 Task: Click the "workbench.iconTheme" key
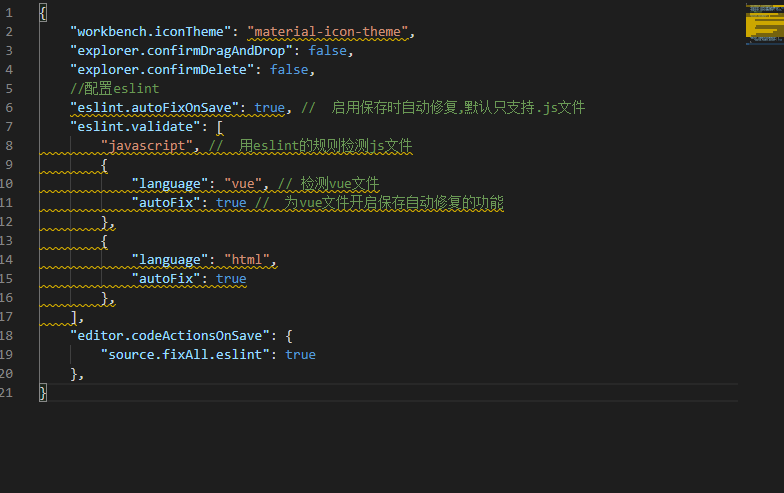point(150,32)
